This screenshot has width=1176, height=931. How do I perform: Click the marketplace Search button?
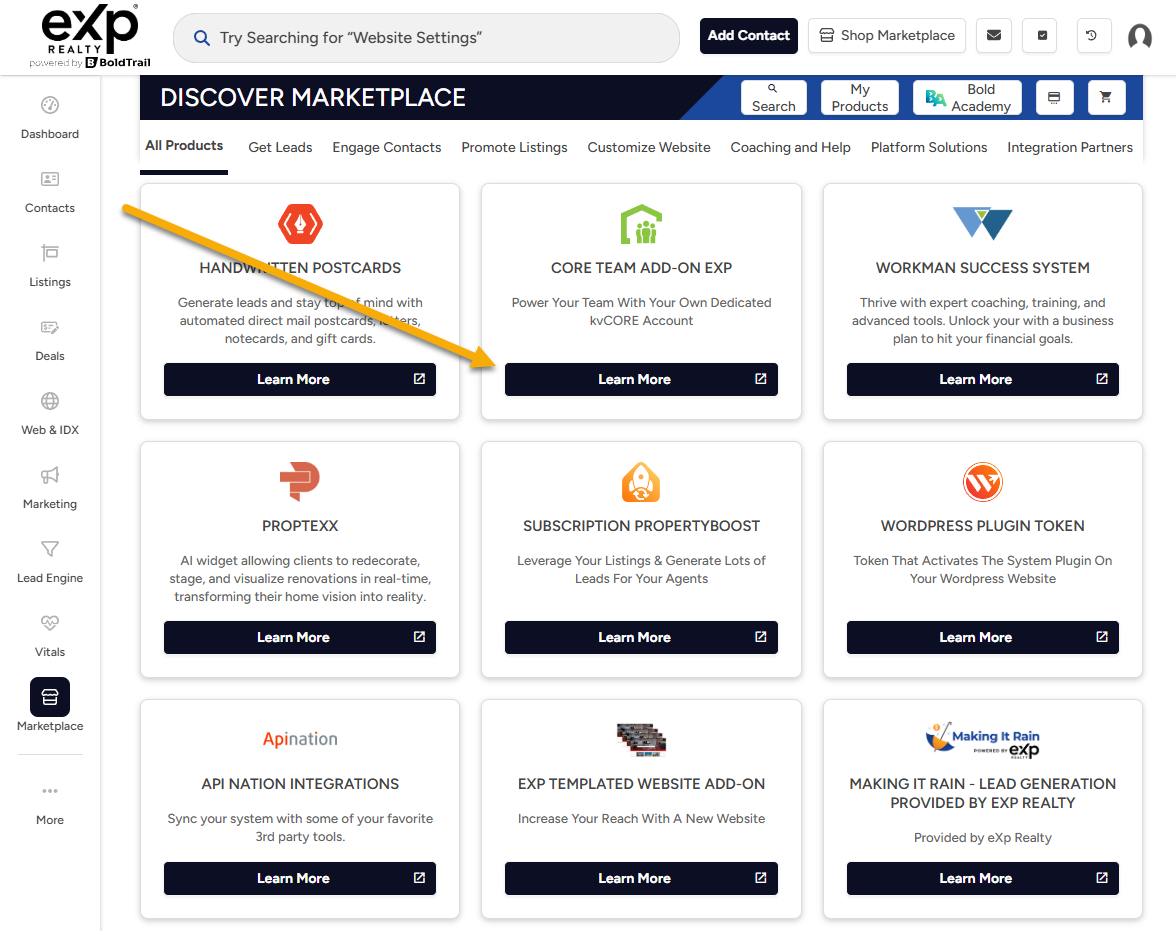click(773, 98)
